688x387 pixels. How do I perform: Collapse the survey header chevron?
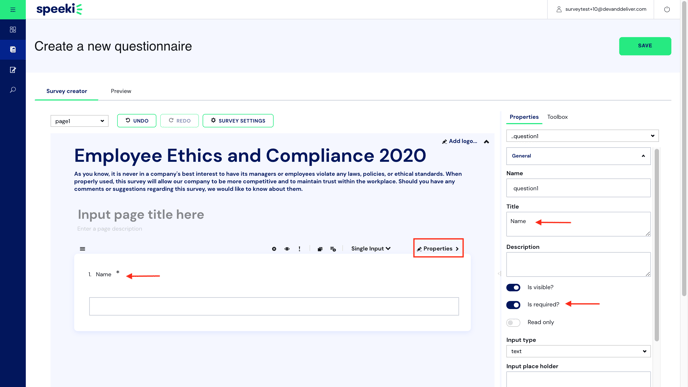tap(486, 141)
